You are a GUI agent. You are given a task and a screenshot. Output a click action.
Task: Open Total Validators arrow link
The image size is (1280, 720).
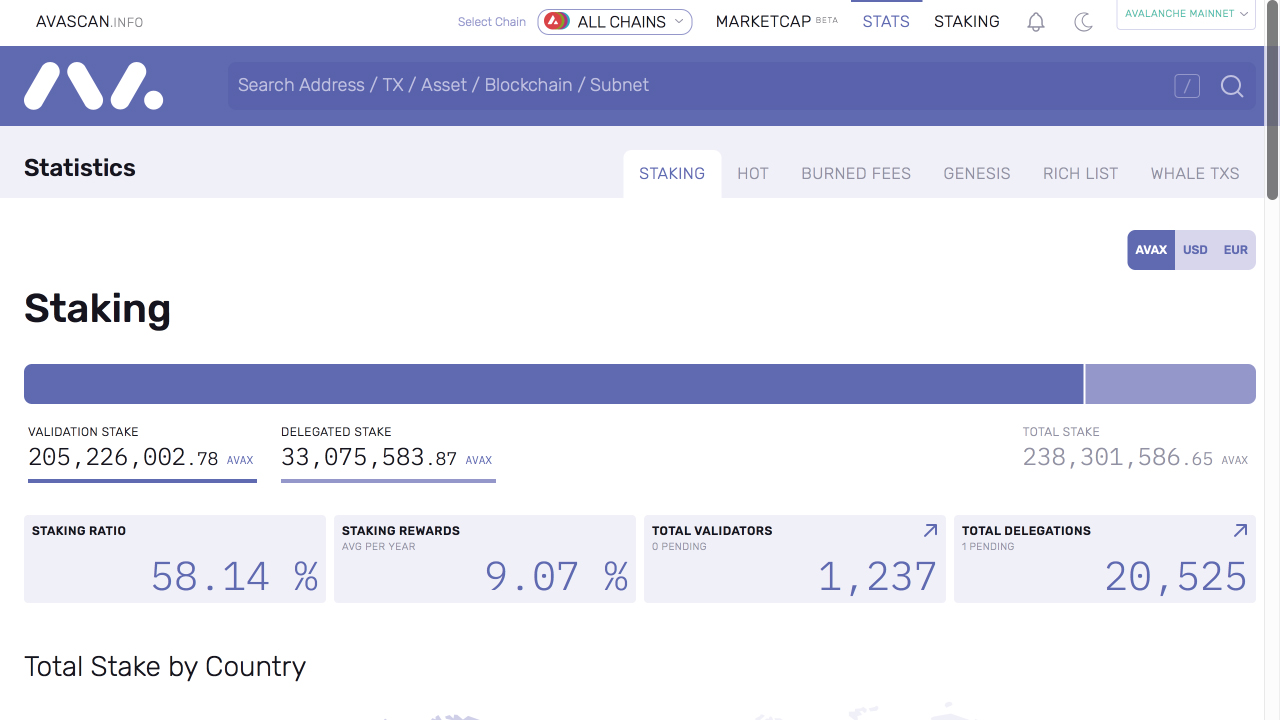coord(930,531)
